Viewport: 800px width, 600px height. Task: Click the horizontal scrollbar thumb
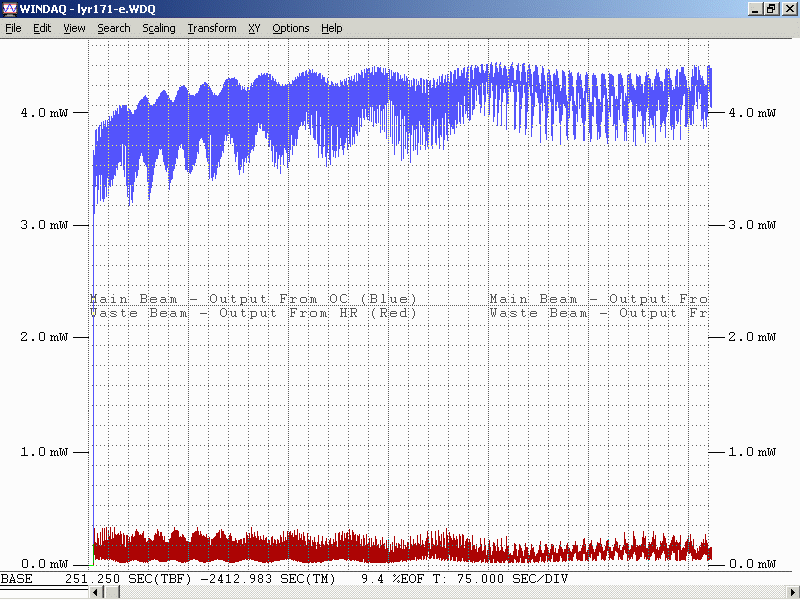pyautogui.click(x=111, y=593)
